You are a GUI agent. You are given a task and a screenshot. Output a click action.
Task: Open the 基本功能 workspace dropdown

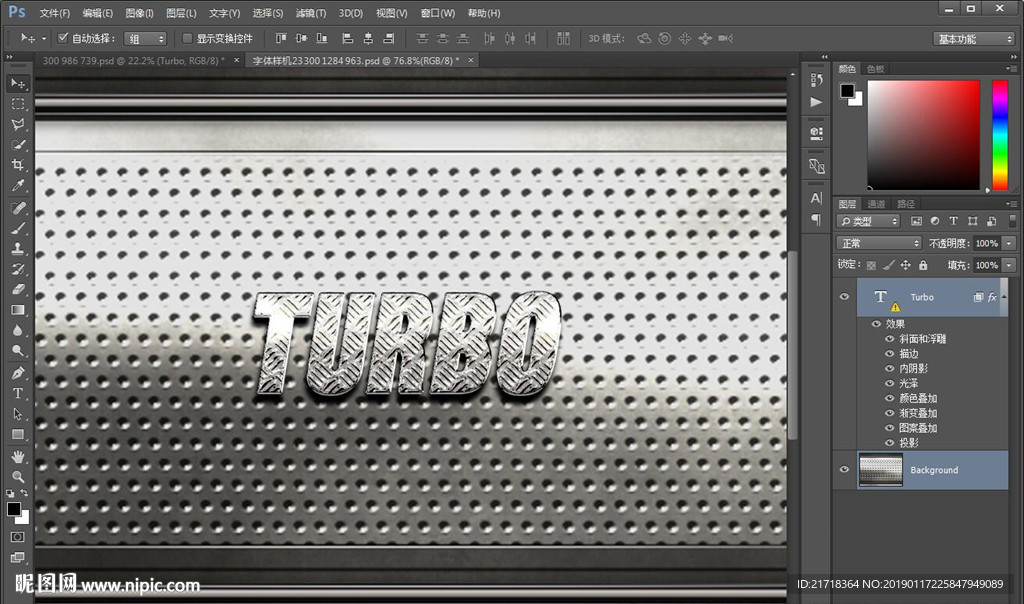click(974, 39)
